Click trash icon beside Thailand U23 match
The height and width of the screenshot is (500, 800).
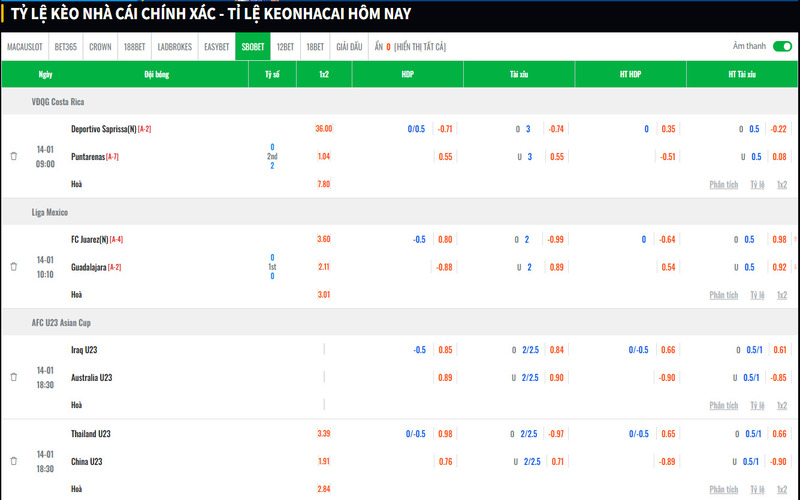click(x=14, y=461)
